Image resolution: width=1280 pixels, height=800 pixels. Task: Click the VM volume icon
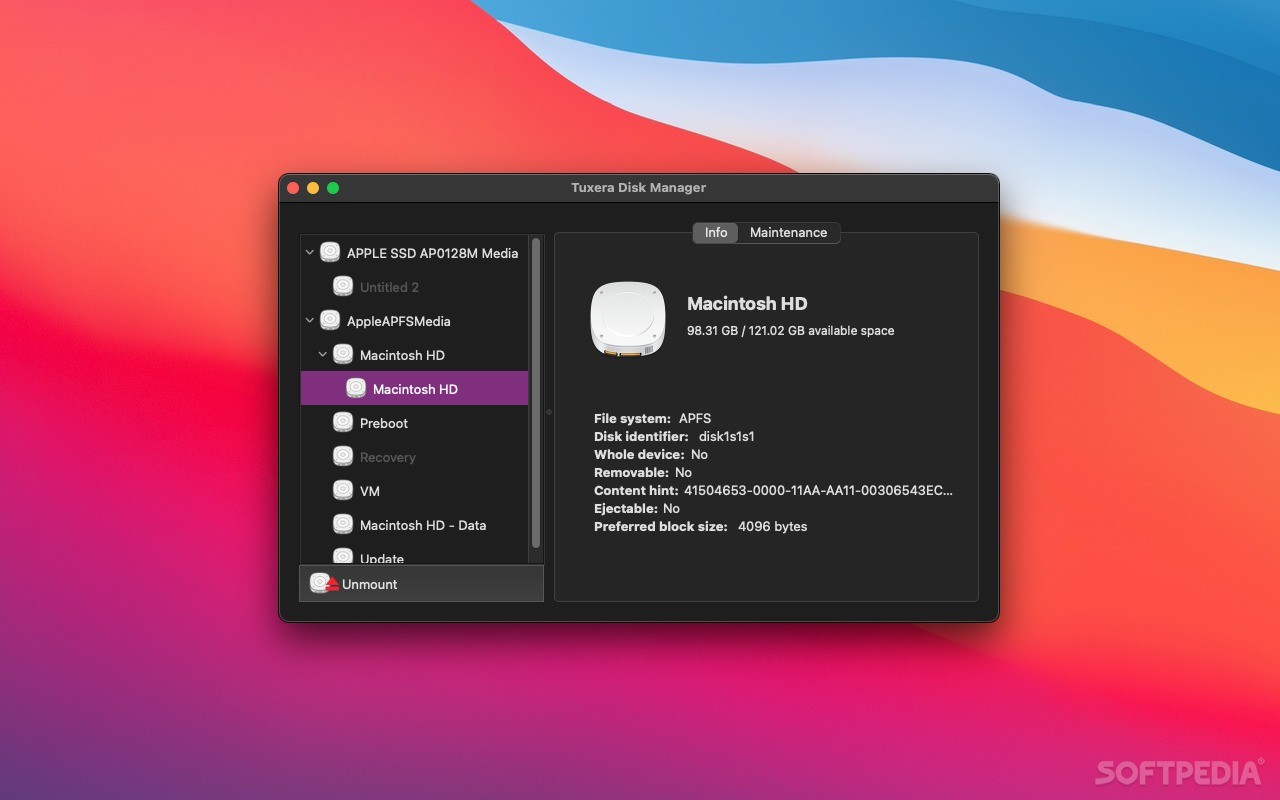(x=343, y=491)
